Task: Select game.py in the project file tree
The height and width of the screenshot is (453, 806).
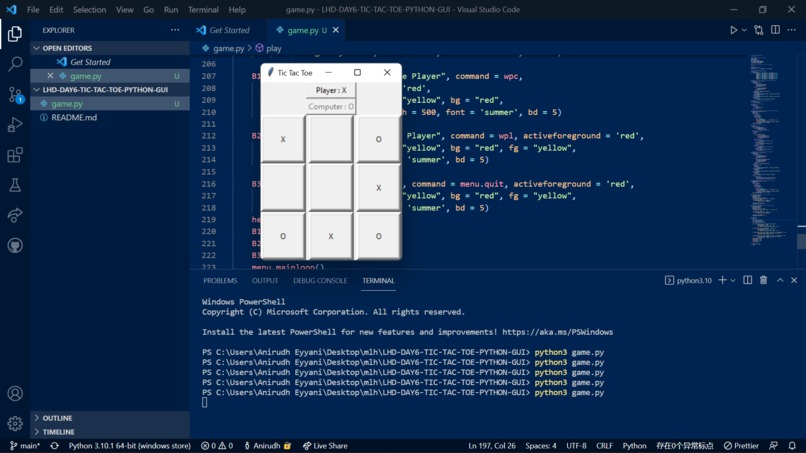Action: (110, 103)
